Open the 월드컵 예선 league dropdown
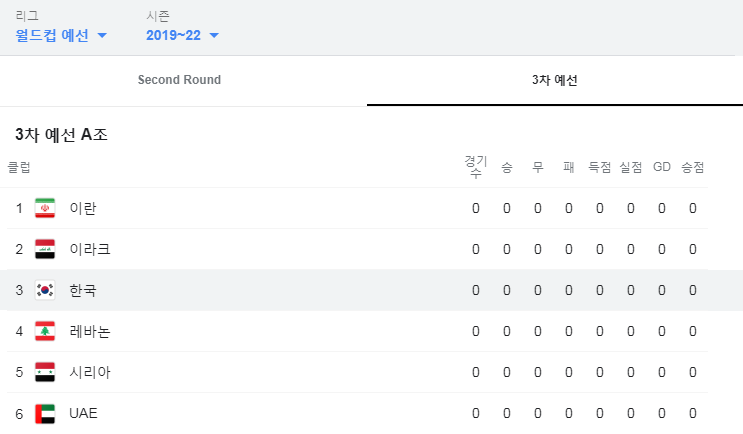The width and height of the screenshot is (743, 434). pyautogui.click(x=61, y=35)
